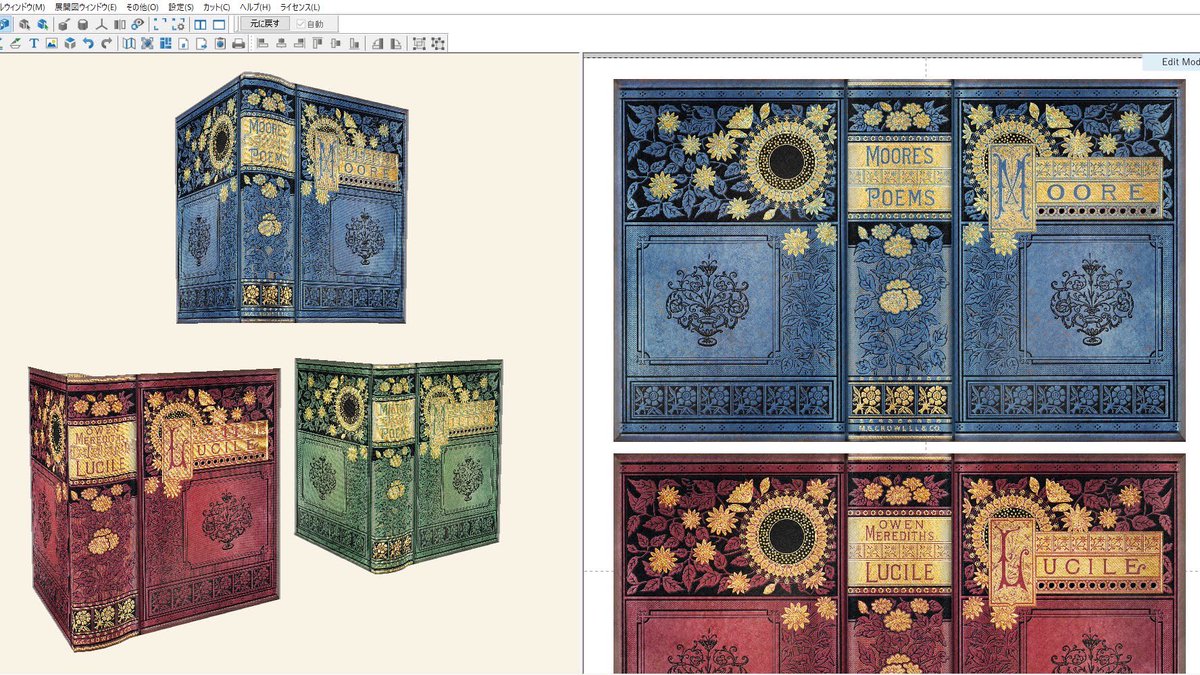
Task: Open the 展開図ウィンドウ(E) menu
Action: click(x=85, y=7)
